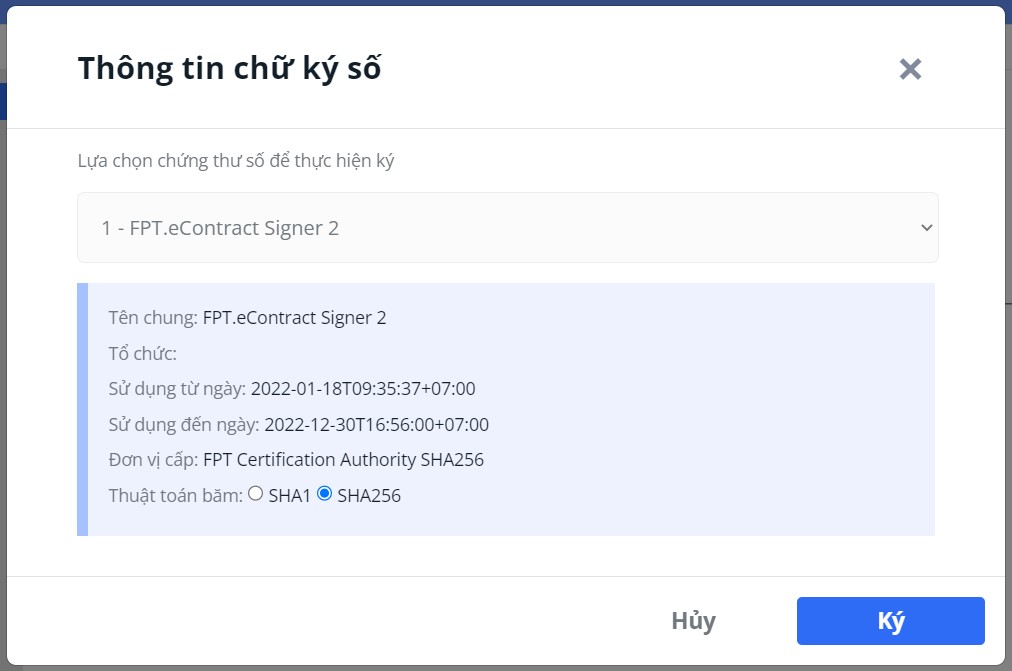Click the 'Sử dụng từ ngày' start date value
This screenshot has height=671, width=1012.
point(363,388)
